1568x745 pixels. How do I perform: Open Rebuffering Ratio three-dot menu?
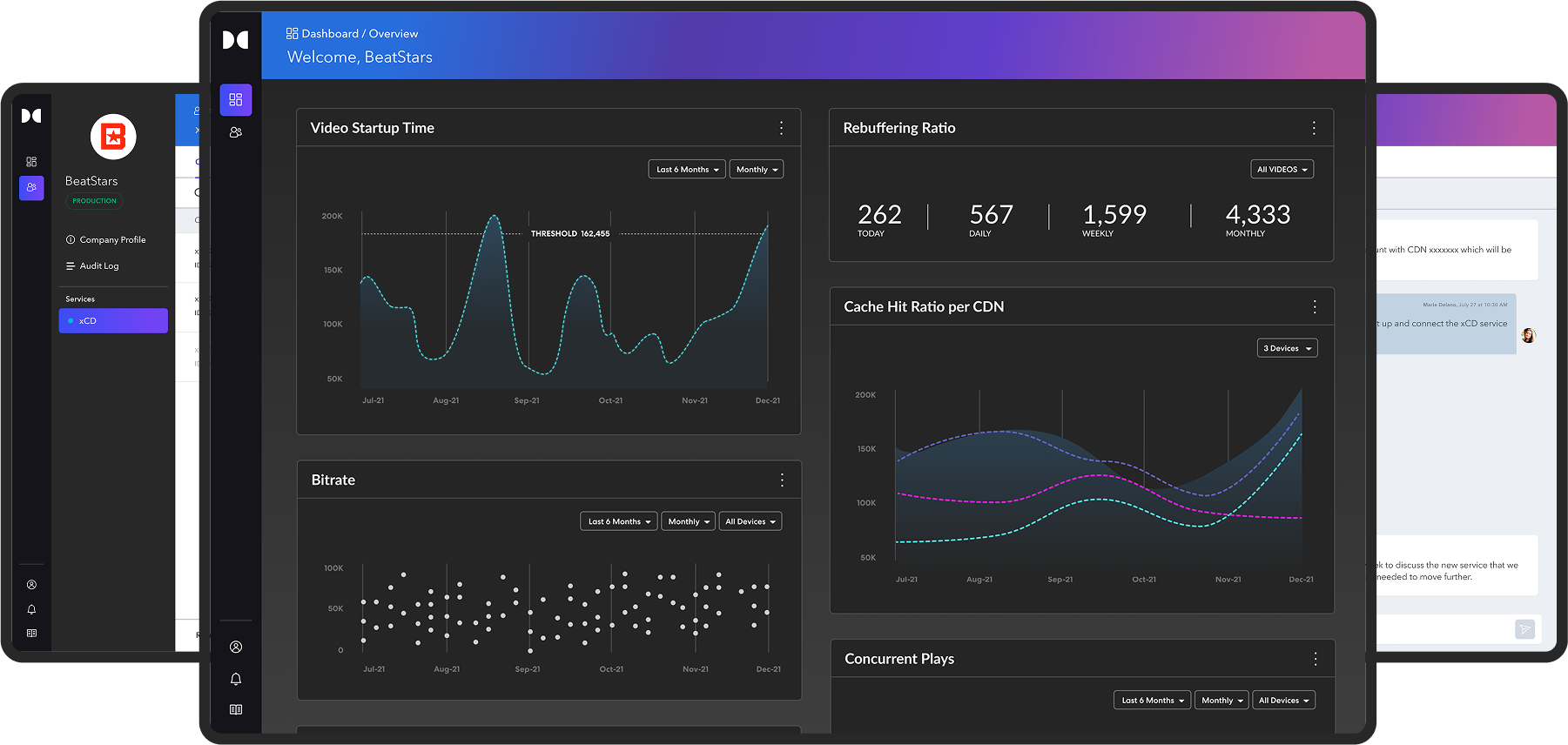pos(1314,128)
